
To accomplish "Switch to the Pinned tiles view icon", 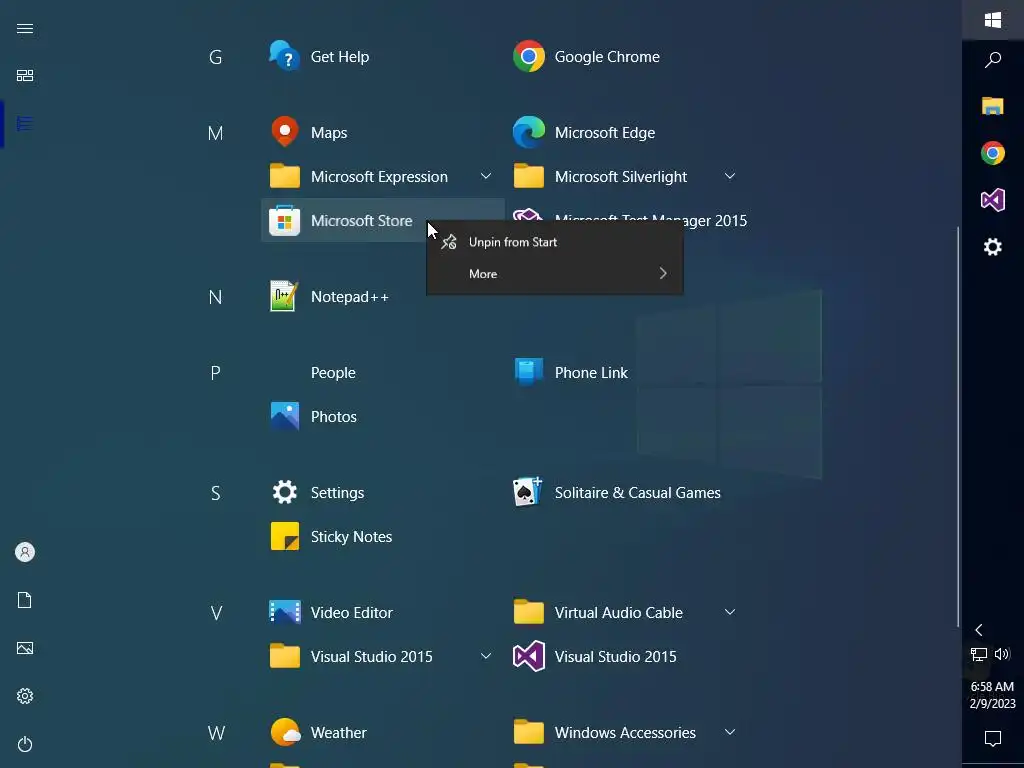I will 25,76.
